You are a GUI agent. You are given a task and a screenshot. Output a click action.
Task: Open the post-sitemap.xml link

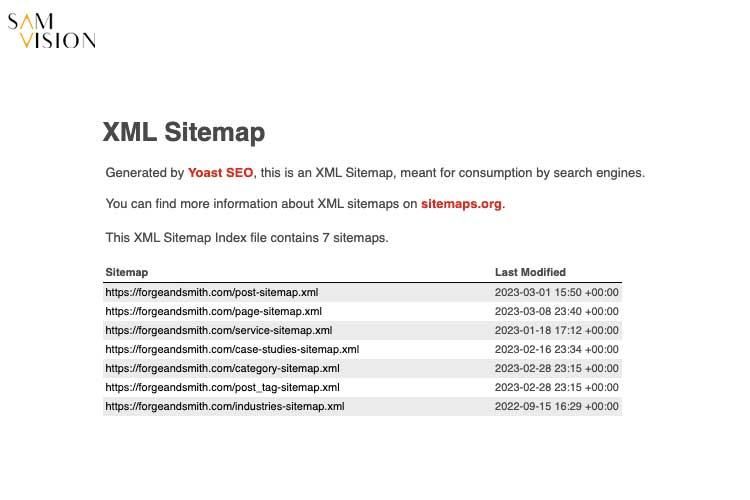(x=212, y=292)
